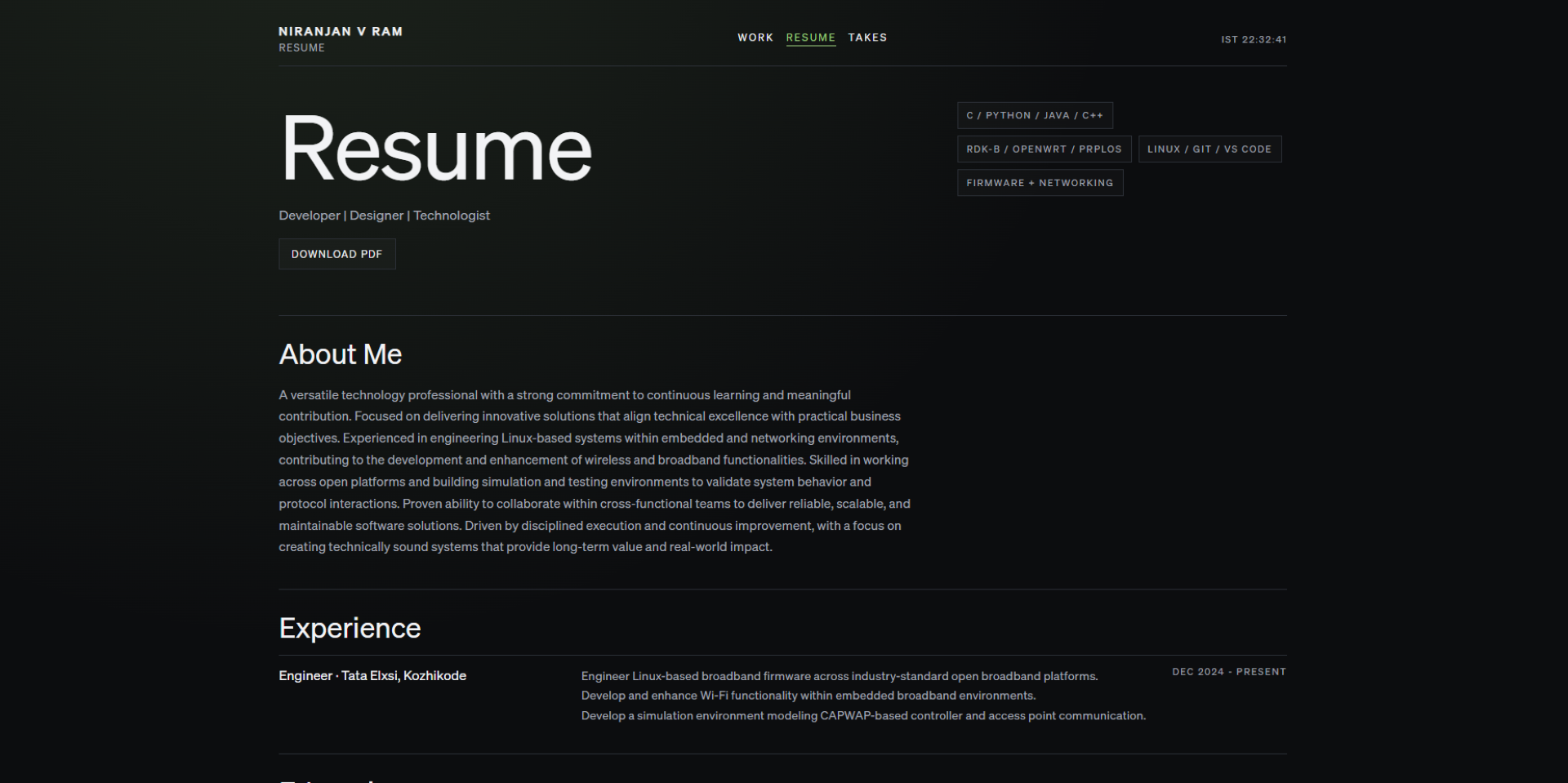The width and height of the screenshot is (1568, 783).
Task: Open the TAKES section
Action: tap(867, 38)
